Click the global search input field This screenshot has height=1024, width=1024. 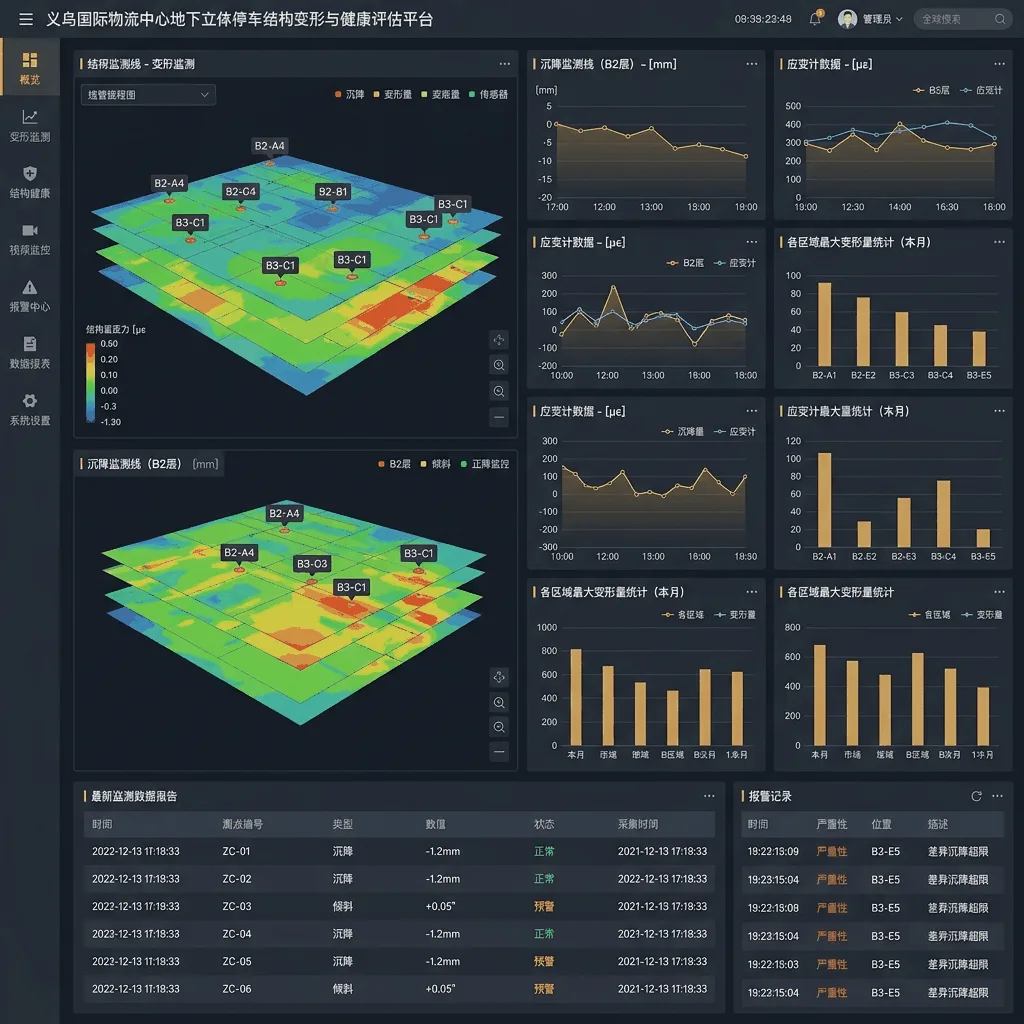point(963,19)
